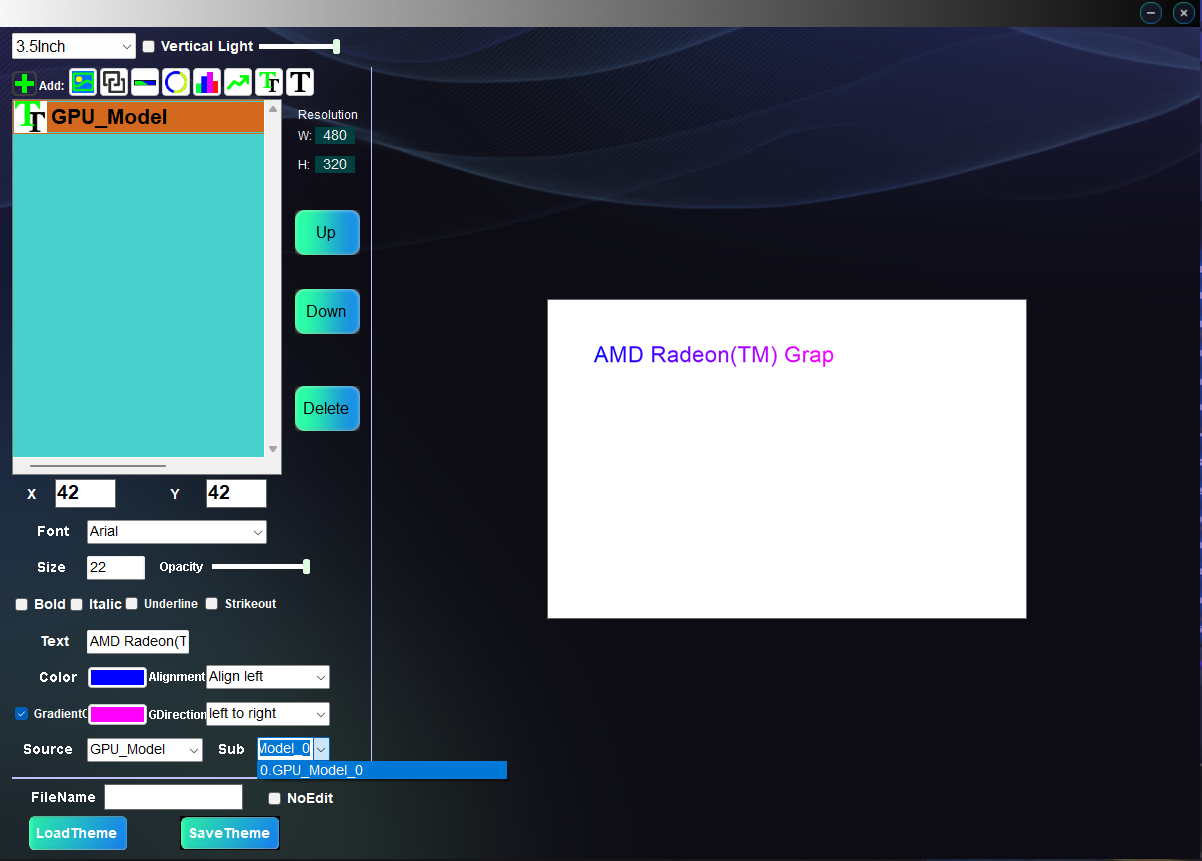The height and width of the screenshot is (861, 1202).
Task: Toggle the Bold checkbox
Action: click(x=22, y=604)
